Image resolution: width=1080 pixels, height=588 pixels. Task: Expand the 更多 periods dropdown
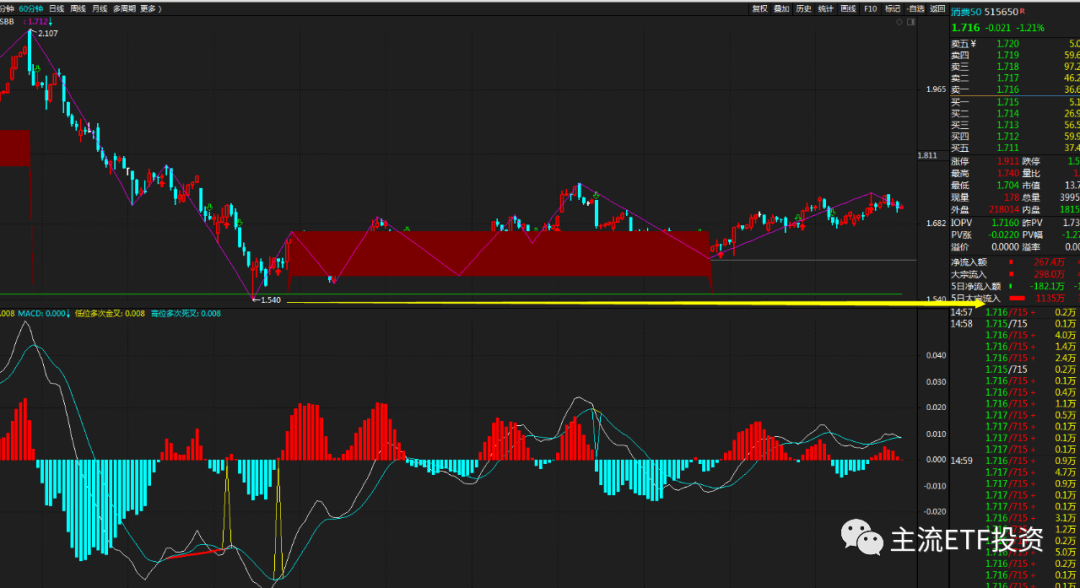[149, 9]
